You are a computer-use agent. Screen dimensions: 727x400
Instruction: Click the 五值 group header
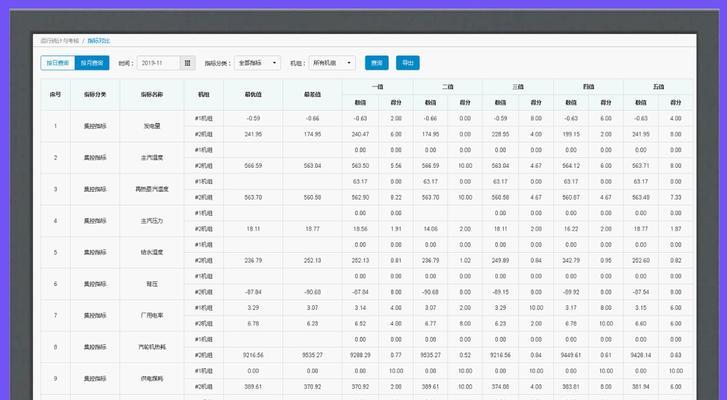pos(658,87)
